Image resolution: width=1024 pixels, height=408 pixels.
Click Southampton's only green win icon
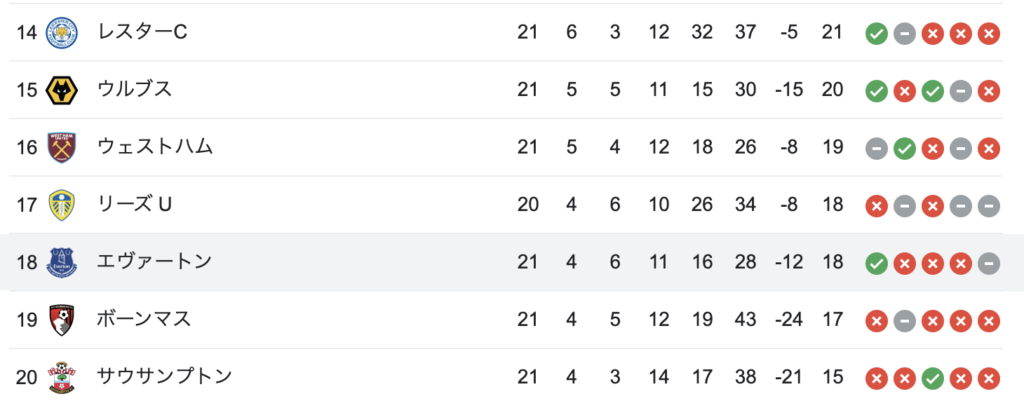click(933, 377)
